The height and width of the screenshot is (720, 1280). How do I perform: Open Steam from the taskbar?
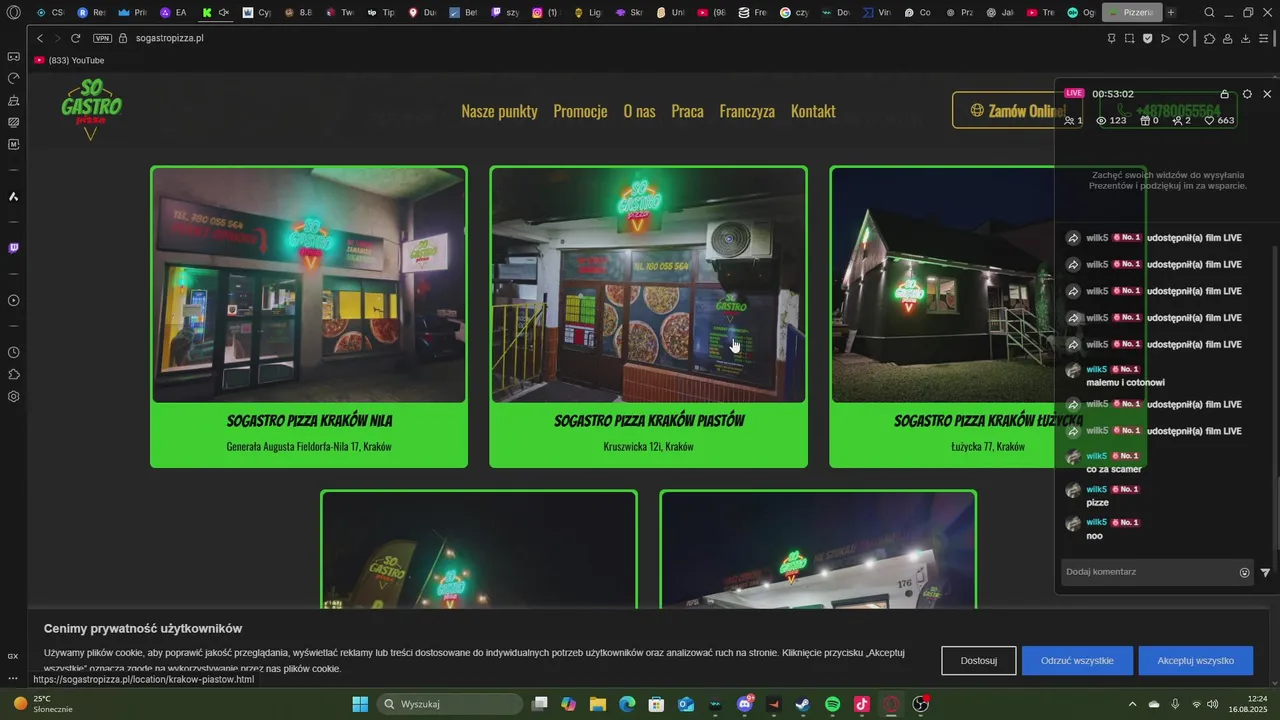coord(803,704)
